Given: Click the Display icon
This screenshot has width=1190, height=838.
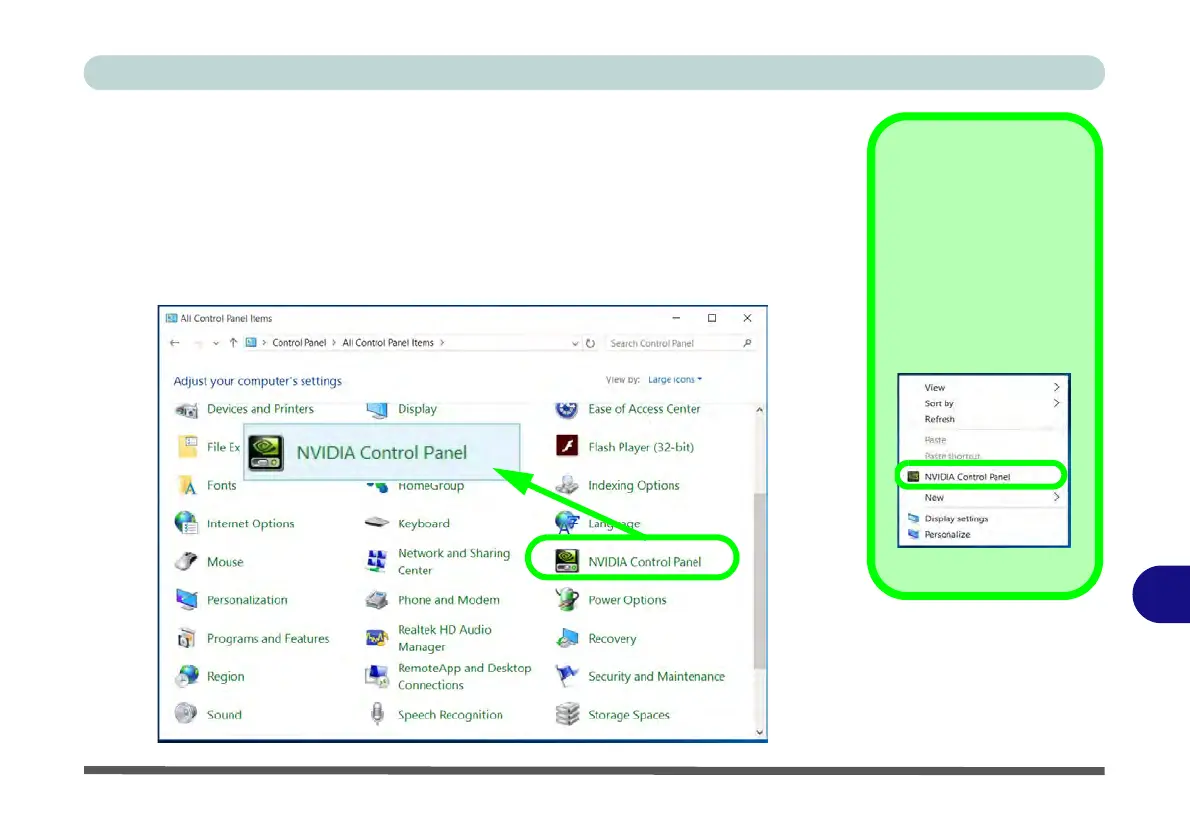Looking at the screenshot, I should pos(377,410).
